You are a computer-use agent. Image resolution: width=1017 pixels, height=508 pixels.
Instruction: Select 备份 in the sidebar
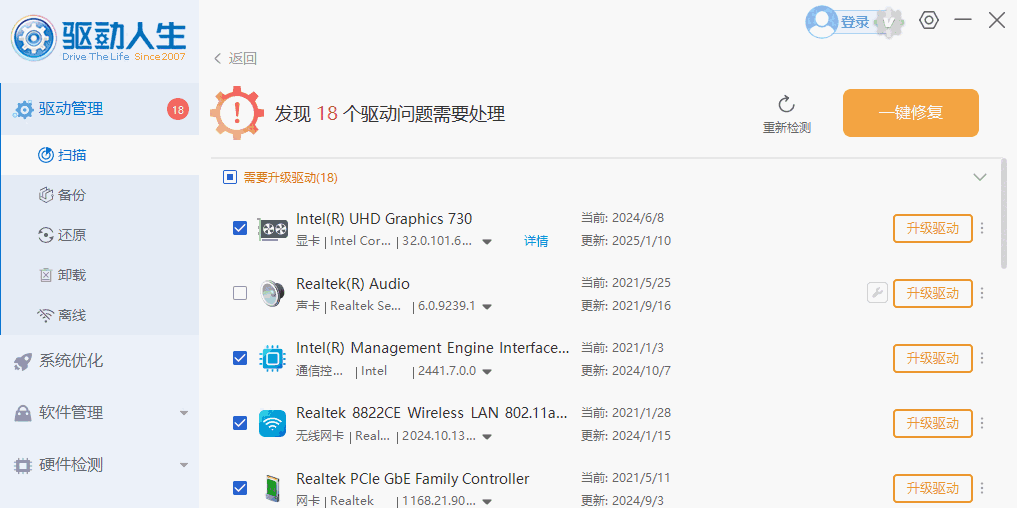[x=100, y=195]
